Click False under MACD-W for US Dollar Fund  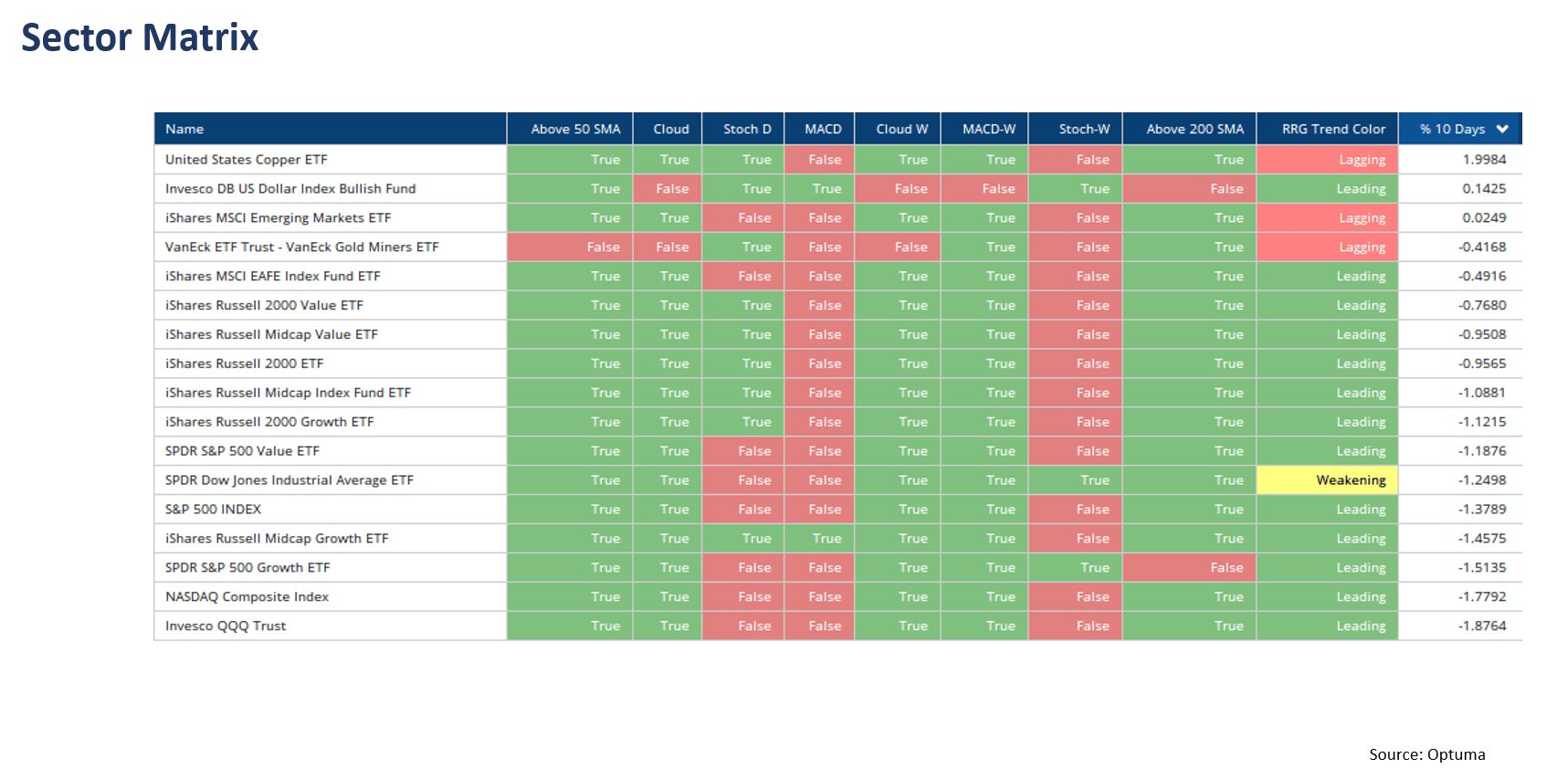tap(984, 188)
